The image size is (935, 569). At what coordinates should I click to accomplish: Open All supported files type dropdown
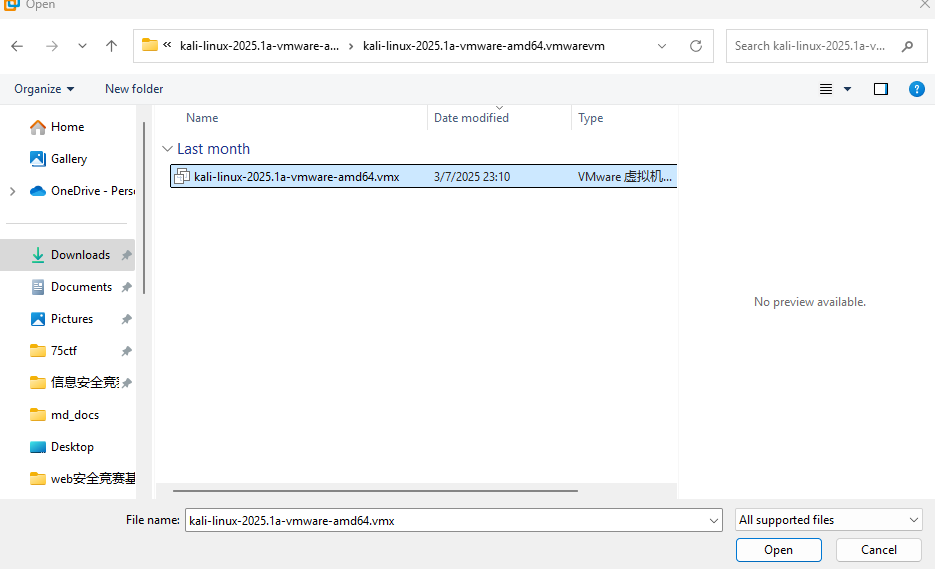[x=828, y=520]
